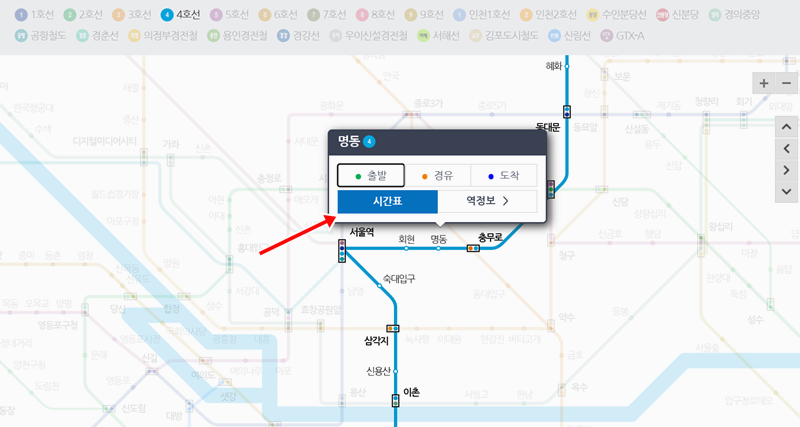Pan map right with right chevron
This screenshot has width=800, height=427.
(x=786, y=170)
